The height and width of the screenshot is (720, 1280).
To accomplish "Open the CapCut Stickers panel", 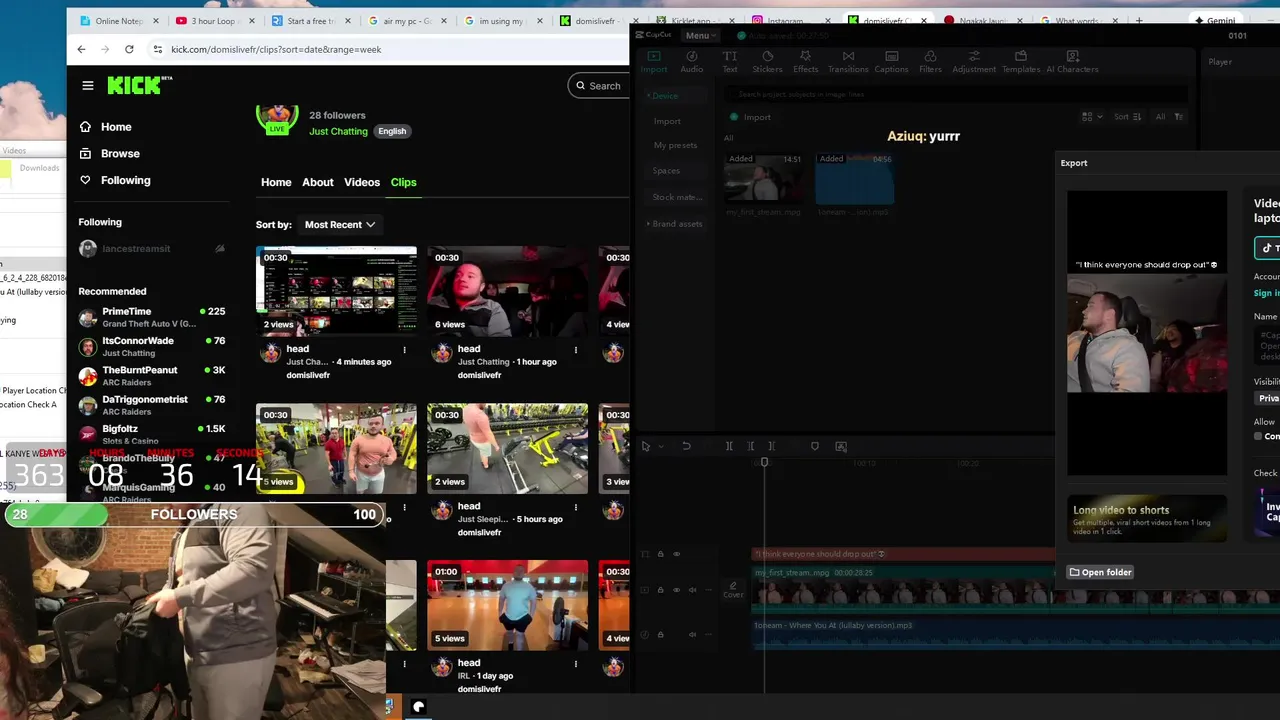I will [x=767, y=62].
